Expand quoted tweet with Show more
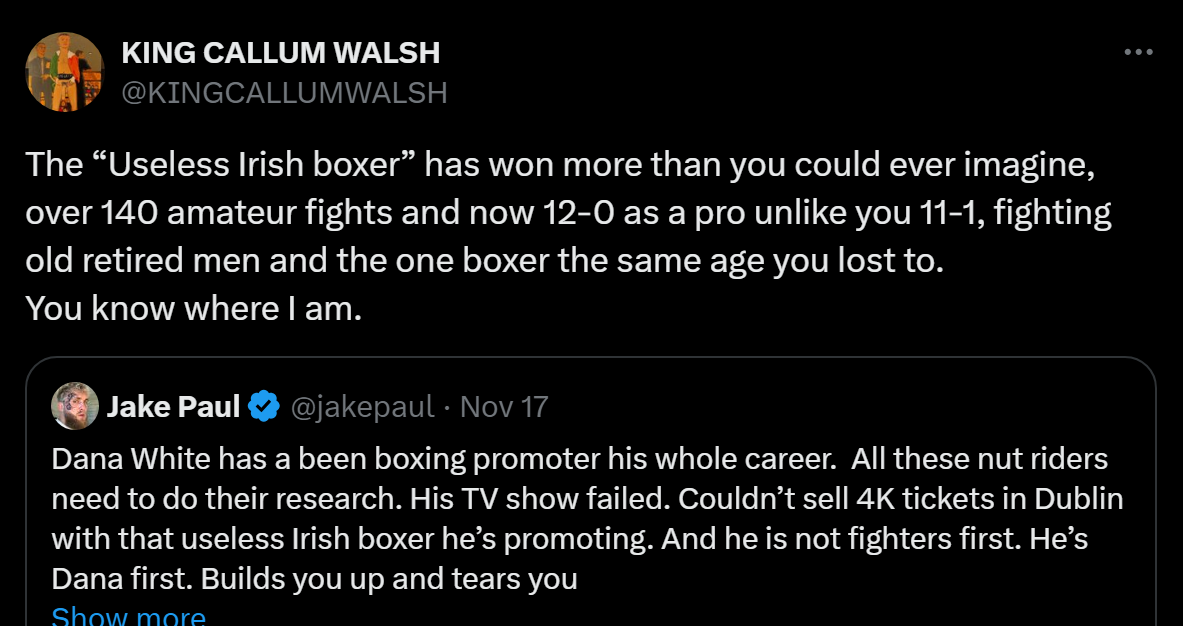 pos(128,616)
